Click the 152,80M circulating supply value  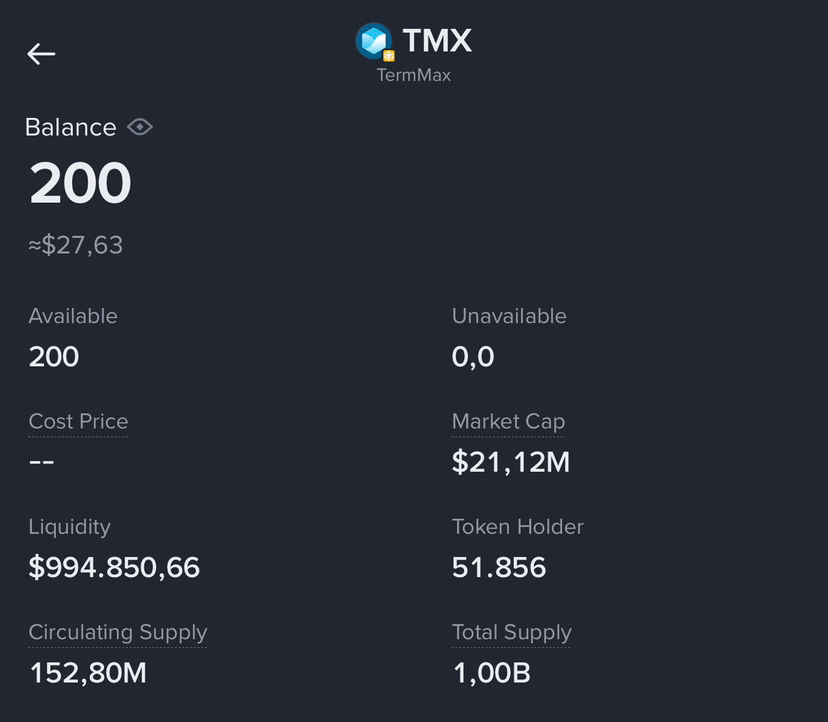(88, 673)
